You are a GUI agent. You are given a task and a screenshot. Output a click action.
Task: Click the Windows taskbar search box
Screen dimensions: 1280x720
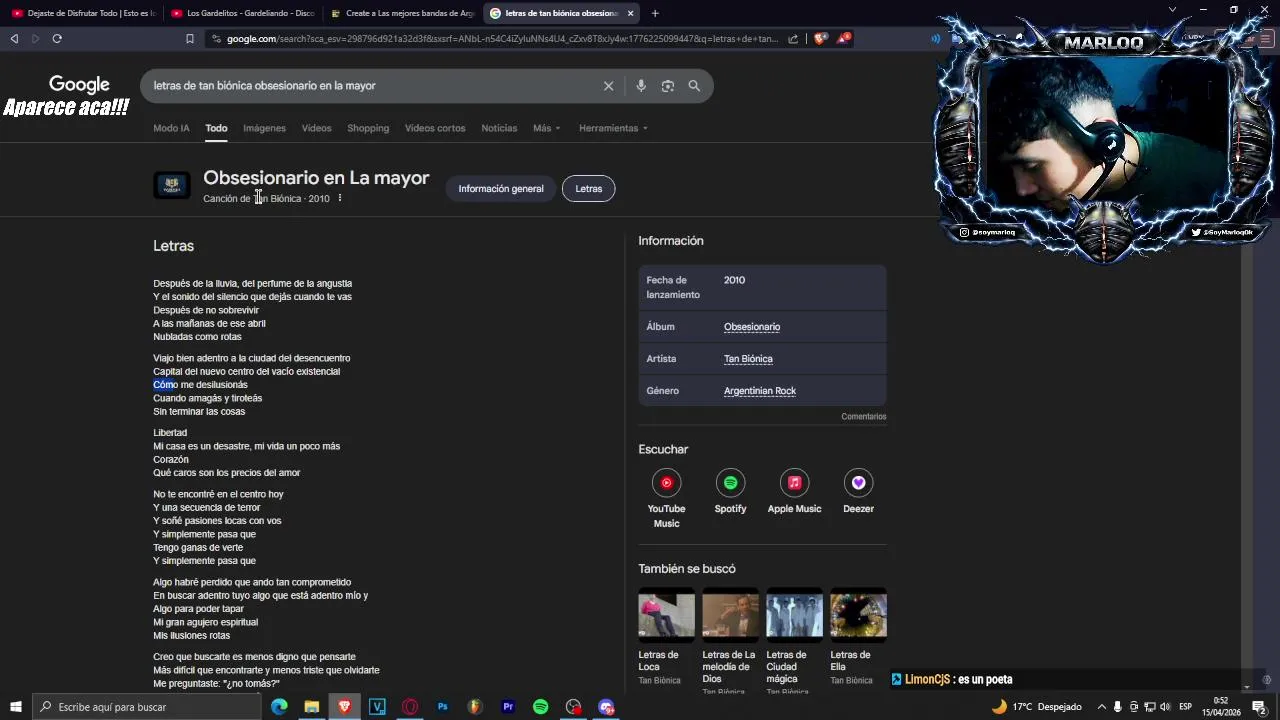146,707
